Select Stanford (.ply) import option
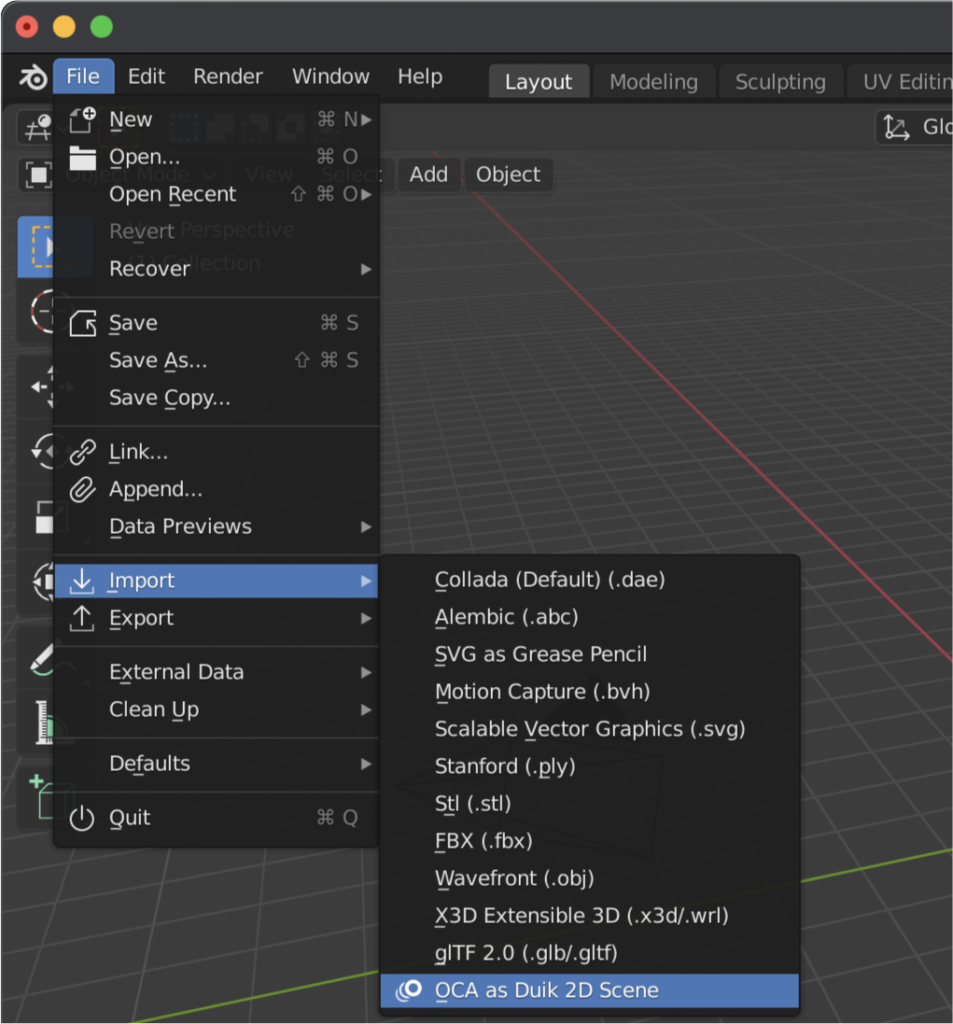This screenshot has height=1024, width=953. coord(590,766)
